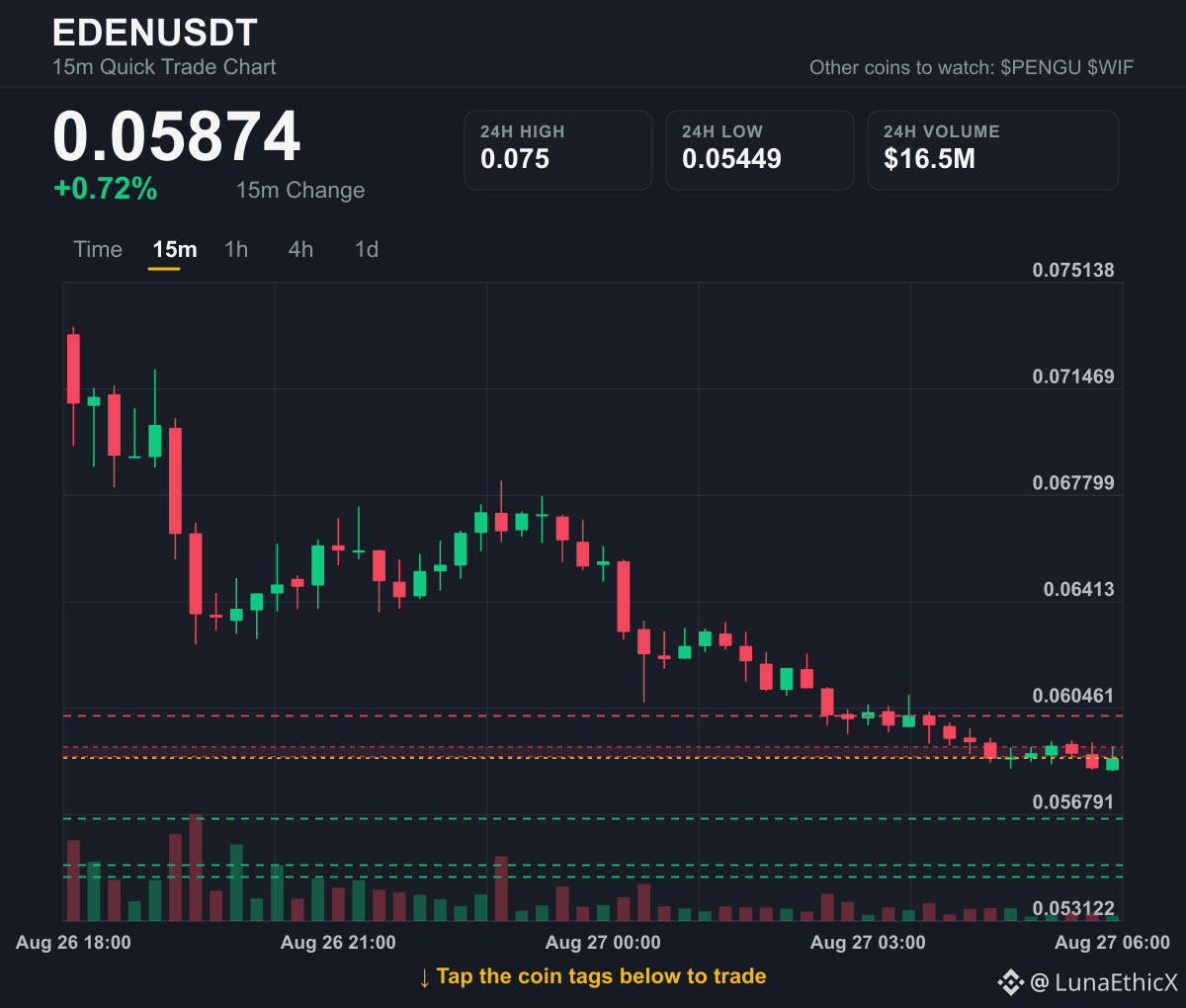The width and height of the screenshot is (1186, 1008).
Task: Open the $WIF coin tag
Action: pos(1111,67)
